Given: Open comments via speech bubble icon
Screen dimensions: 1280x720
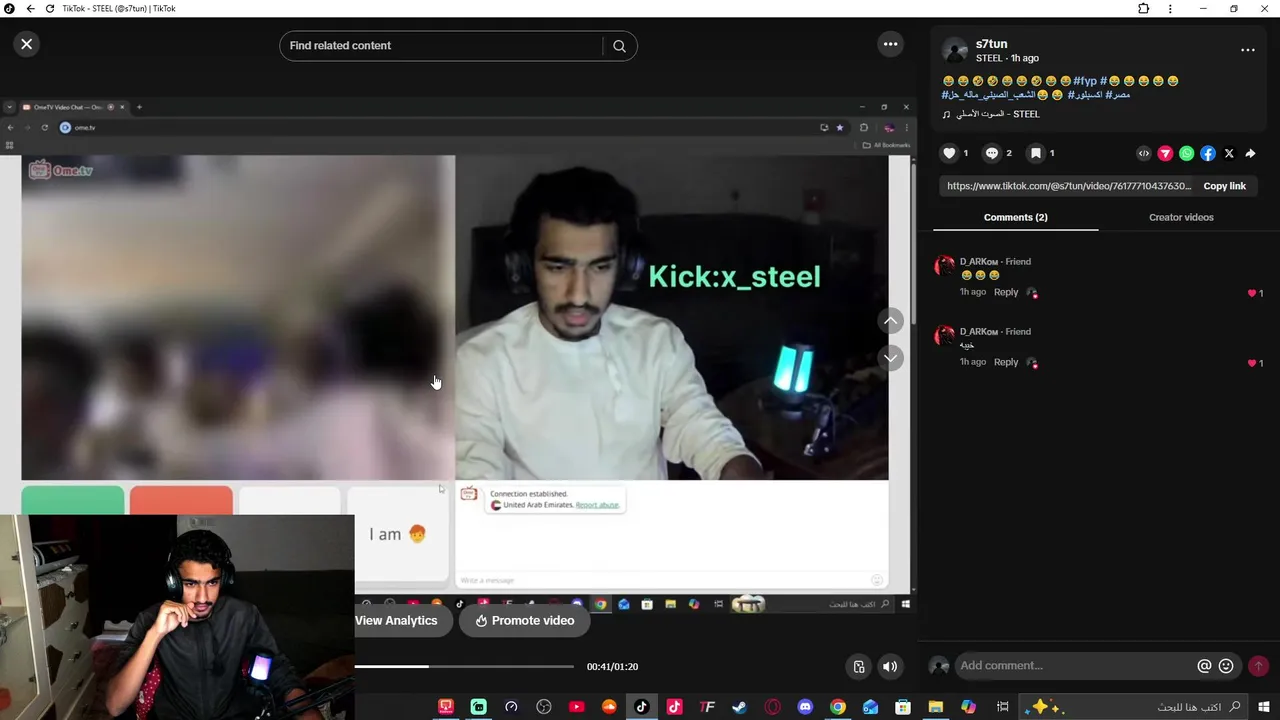Looking at the screenshot, I should pos(992,153).
